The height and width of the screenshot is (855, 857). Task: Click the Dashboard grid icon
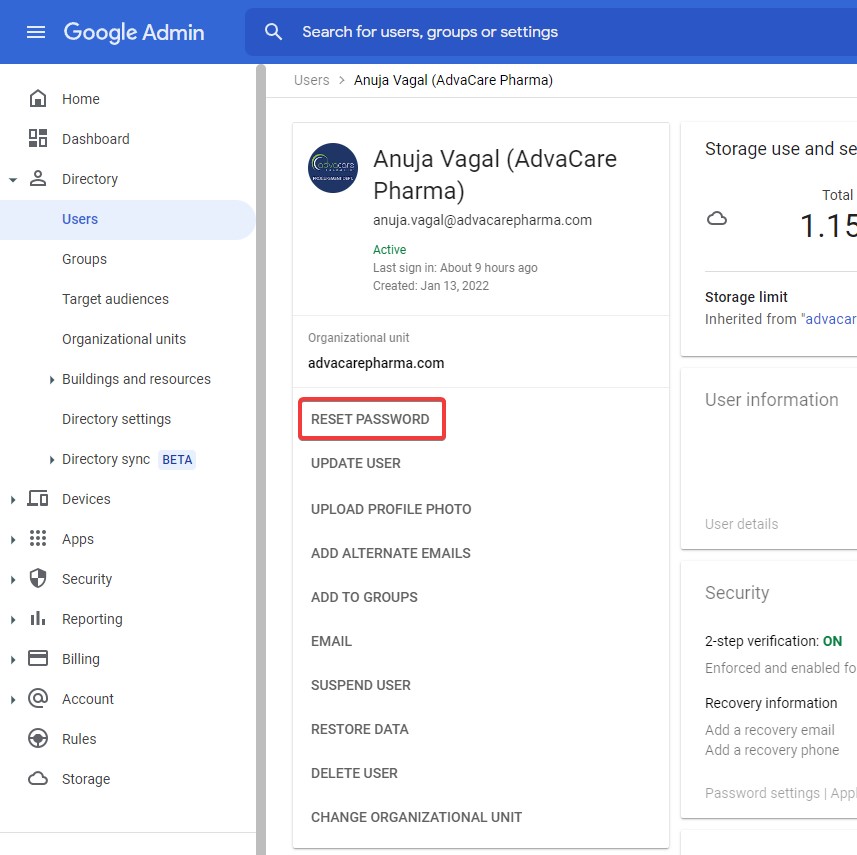coord(38,138)
